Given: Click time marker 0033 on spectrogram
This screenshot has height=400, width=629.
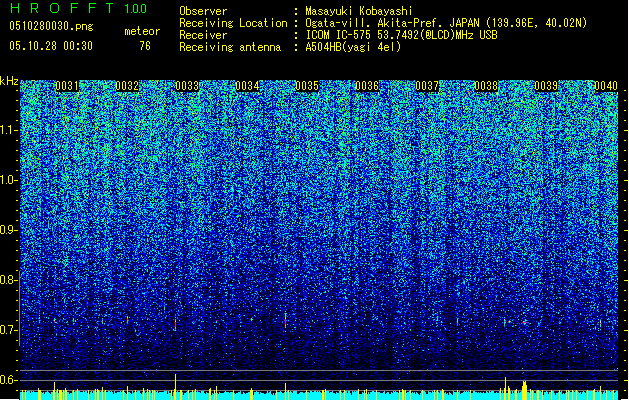Looking at the screenshot, I should [187, 86].
